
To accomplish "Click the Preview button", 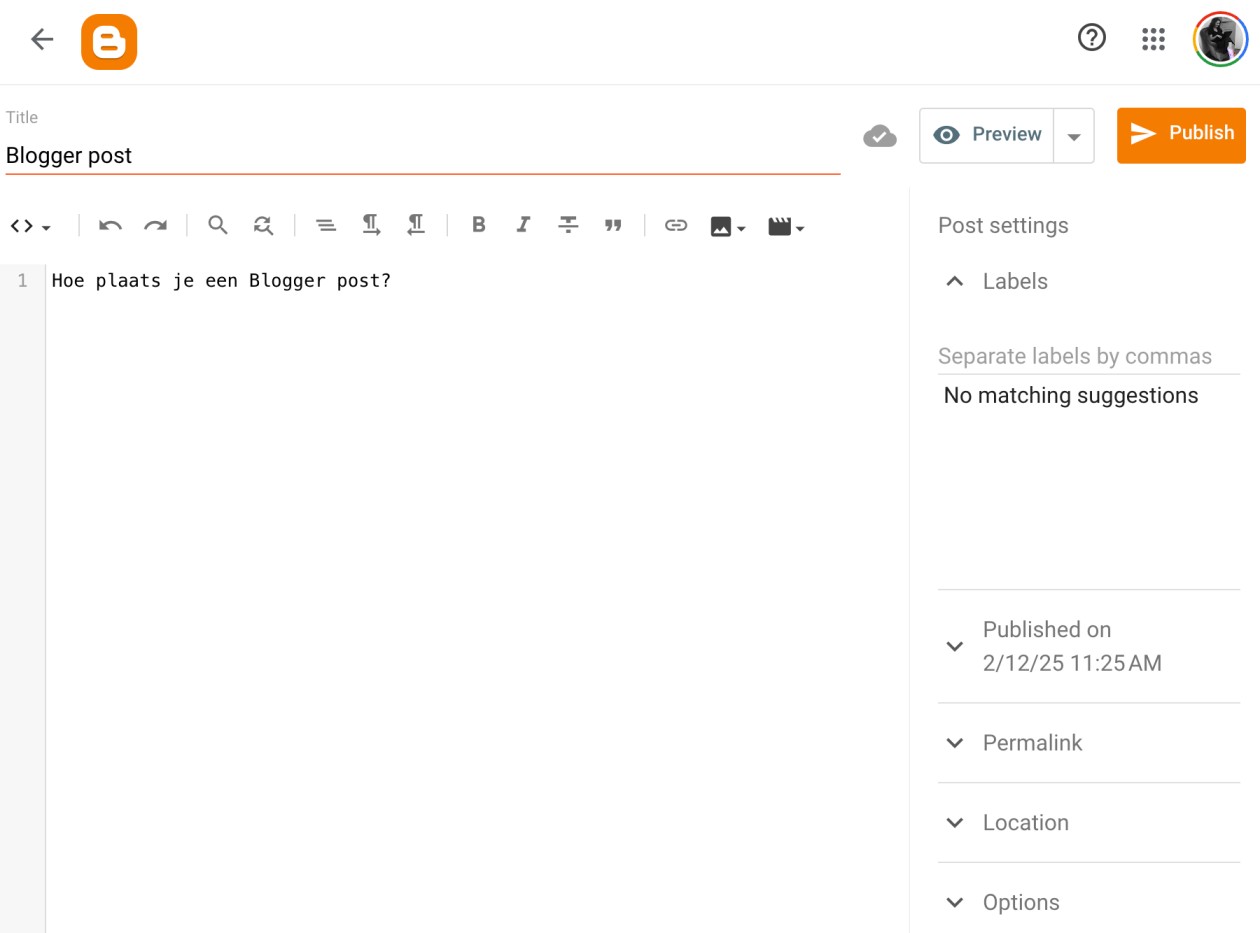I will pos(987,135).
